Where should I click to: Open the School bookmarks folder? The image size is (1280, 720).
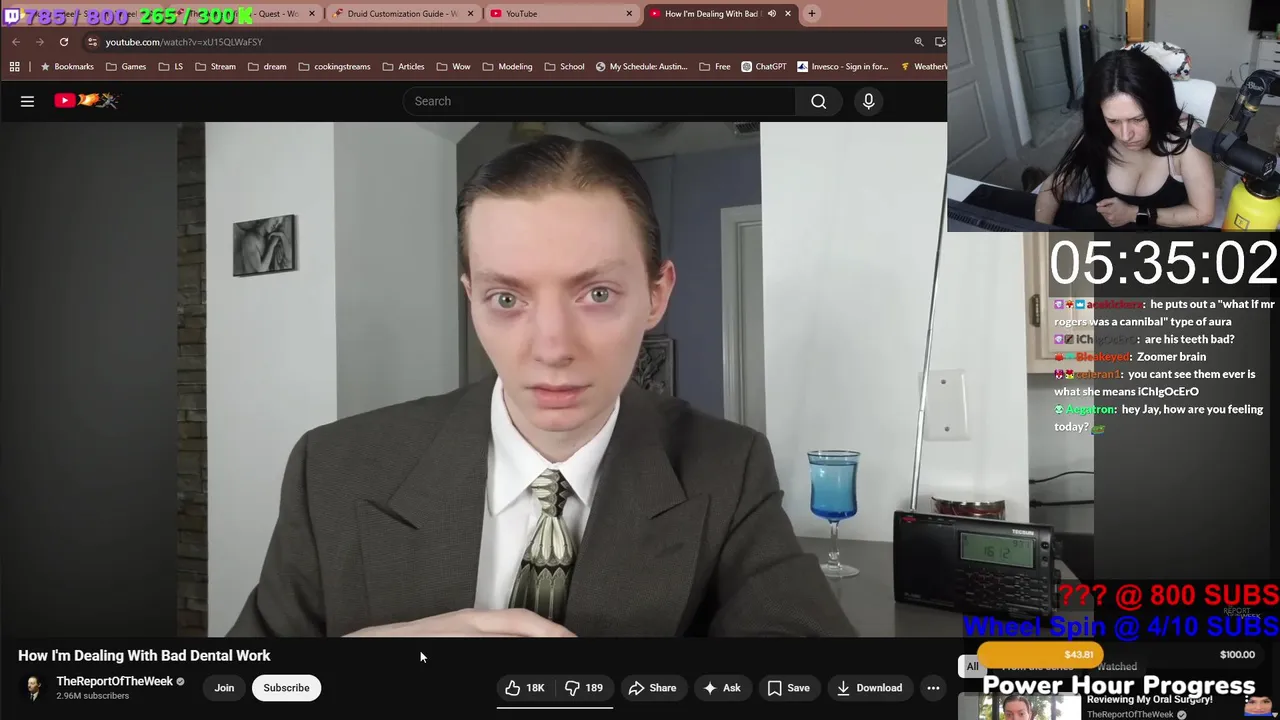coord(564,67)
